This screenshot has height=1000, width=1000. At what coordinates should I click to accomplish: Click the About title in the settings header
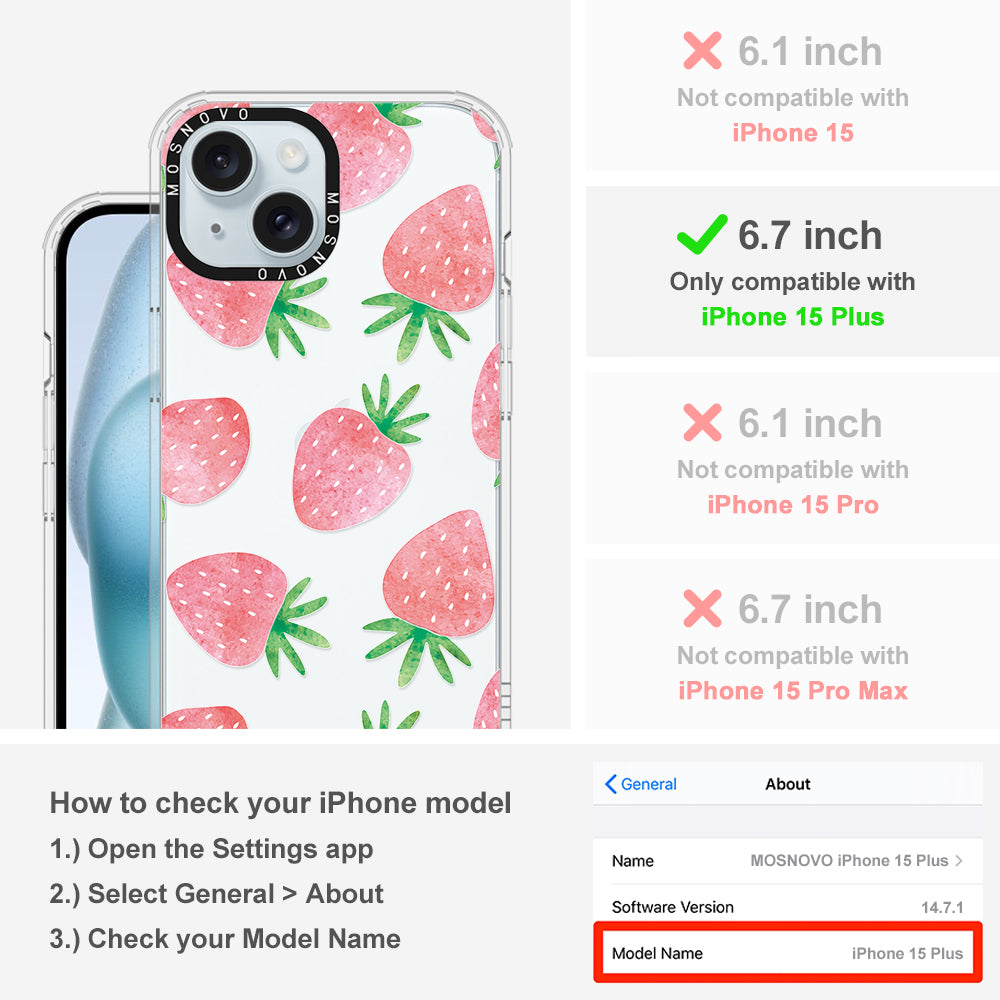pyautogui.click(x=788, y=784)
